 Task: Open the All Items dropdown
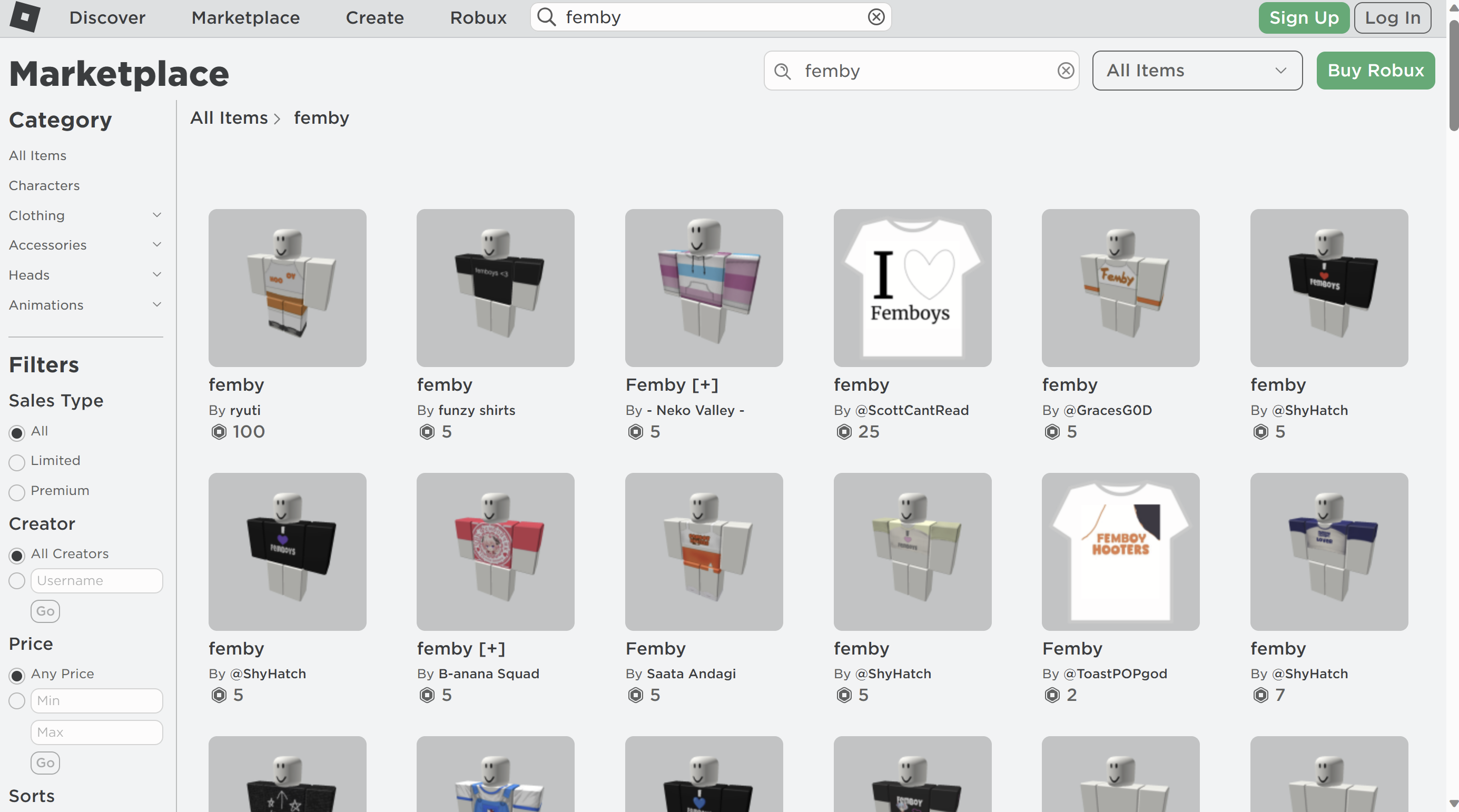tap(1197, 71)
